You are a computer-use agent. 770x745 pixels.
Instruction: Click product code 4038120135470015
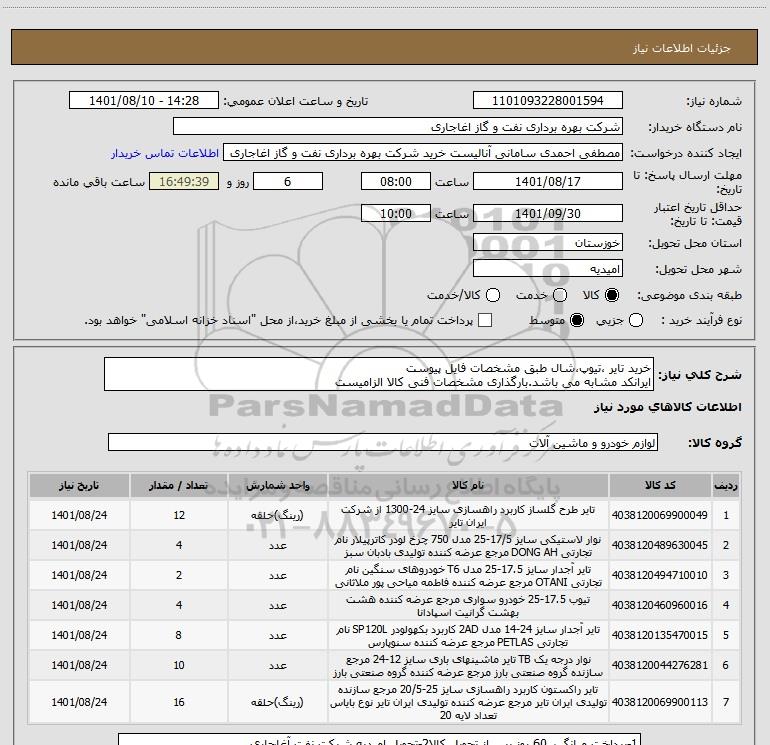[x=660, y=635]
